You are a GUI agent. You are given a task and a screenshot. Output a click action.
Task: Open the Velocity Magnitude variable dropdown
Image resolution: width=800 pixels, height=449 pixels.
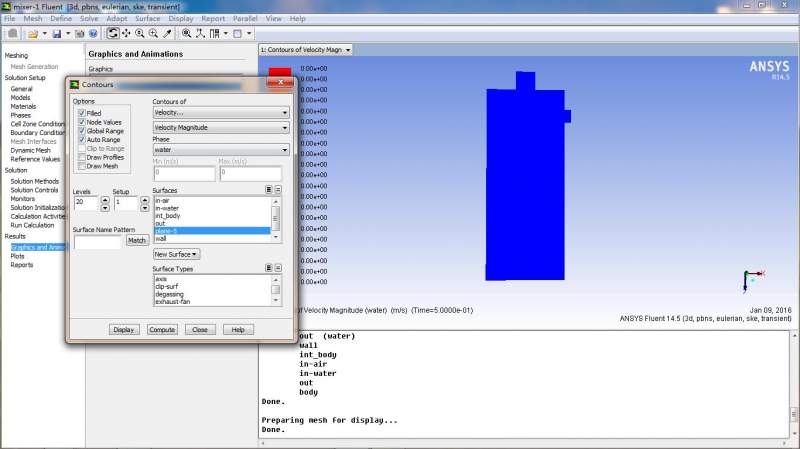[221, 128]
